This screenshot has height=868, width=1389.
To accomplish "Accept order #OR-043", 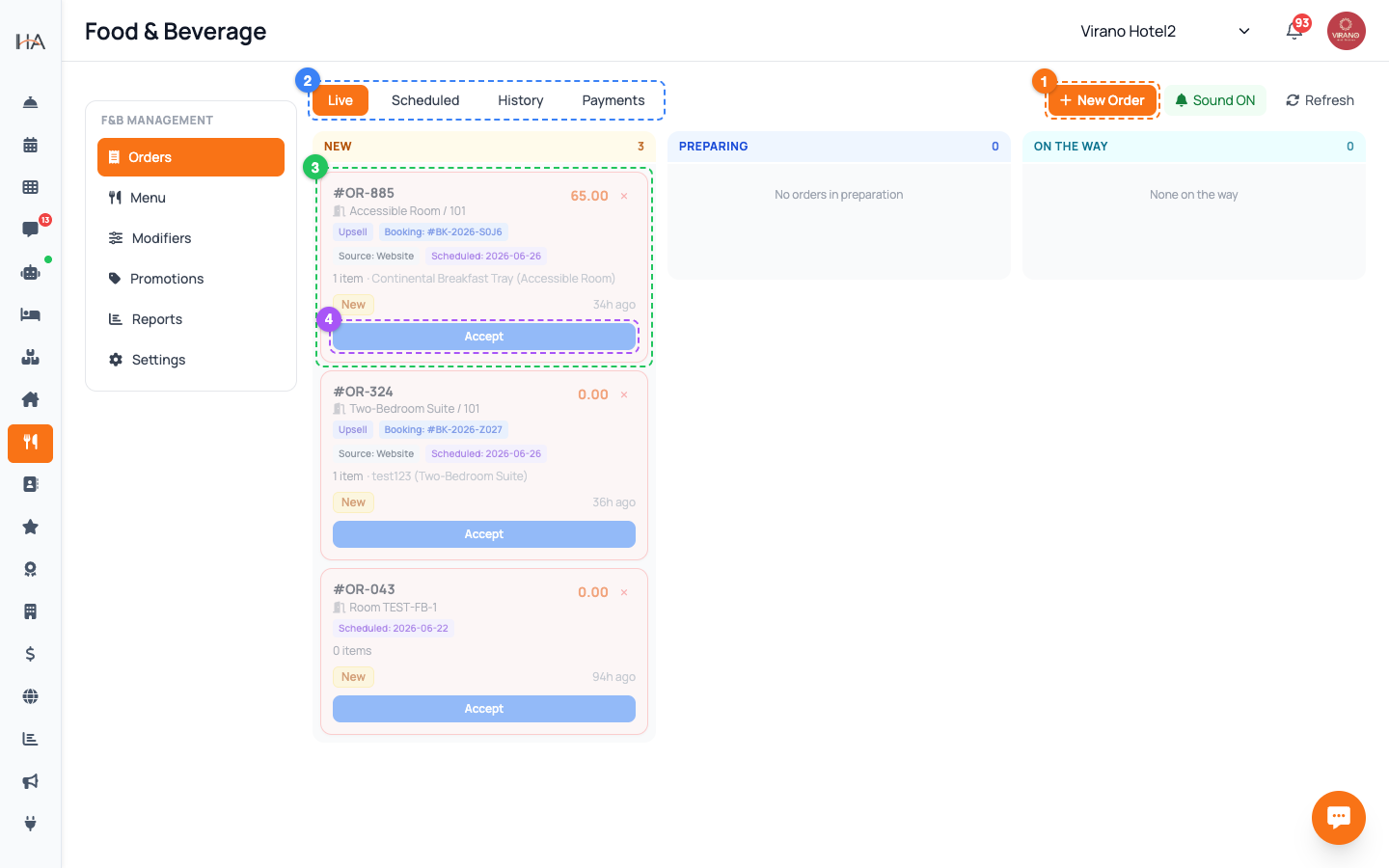I will pos(484,709).
